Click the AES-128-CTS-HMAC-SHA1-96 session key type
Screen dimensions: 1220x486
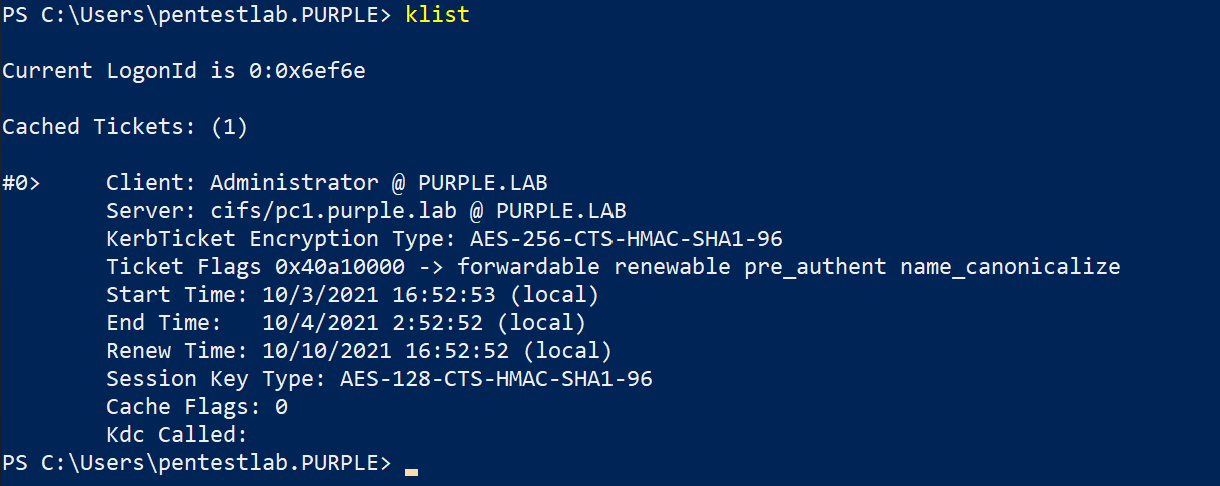[496, 379]
